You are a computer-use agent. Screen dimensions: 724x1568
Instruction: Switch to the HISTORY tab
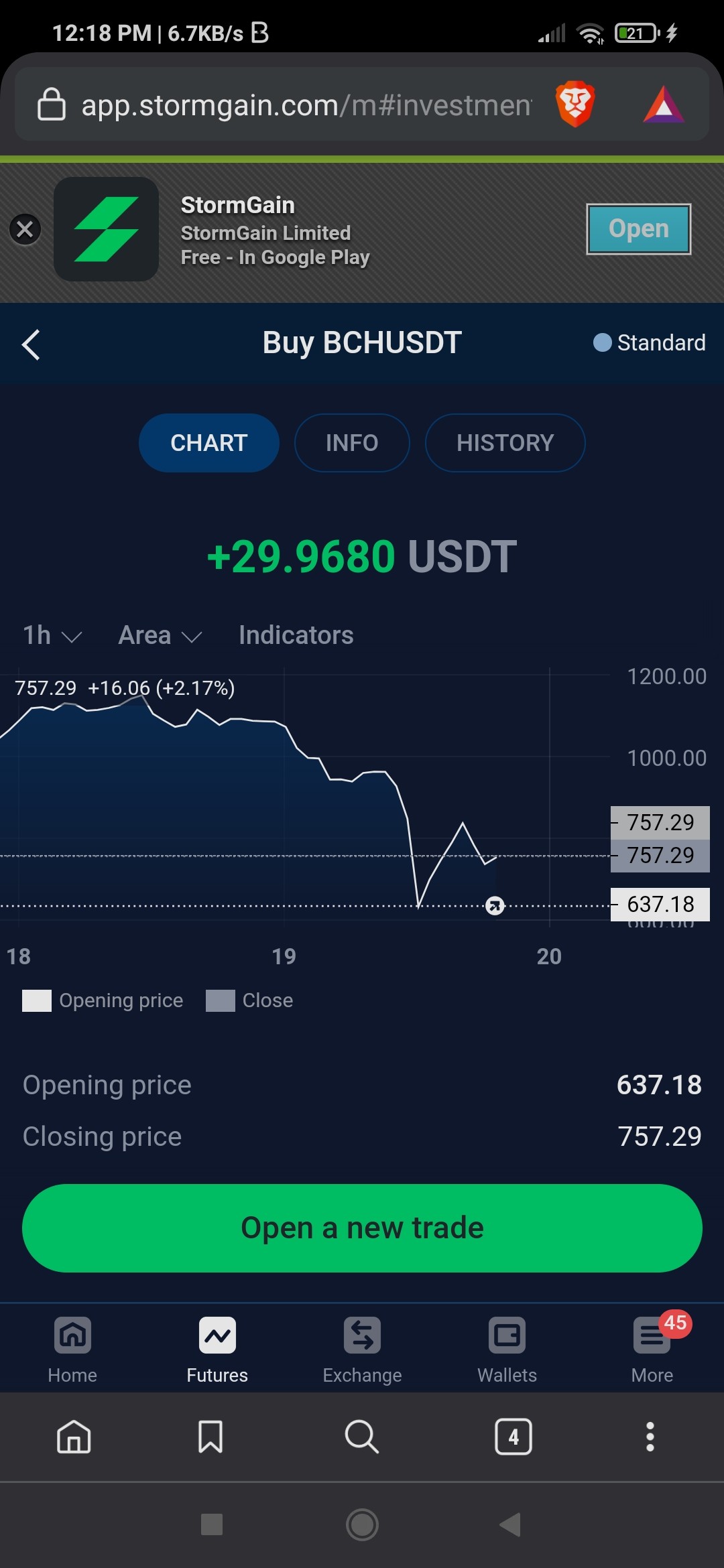pos(505,443)
